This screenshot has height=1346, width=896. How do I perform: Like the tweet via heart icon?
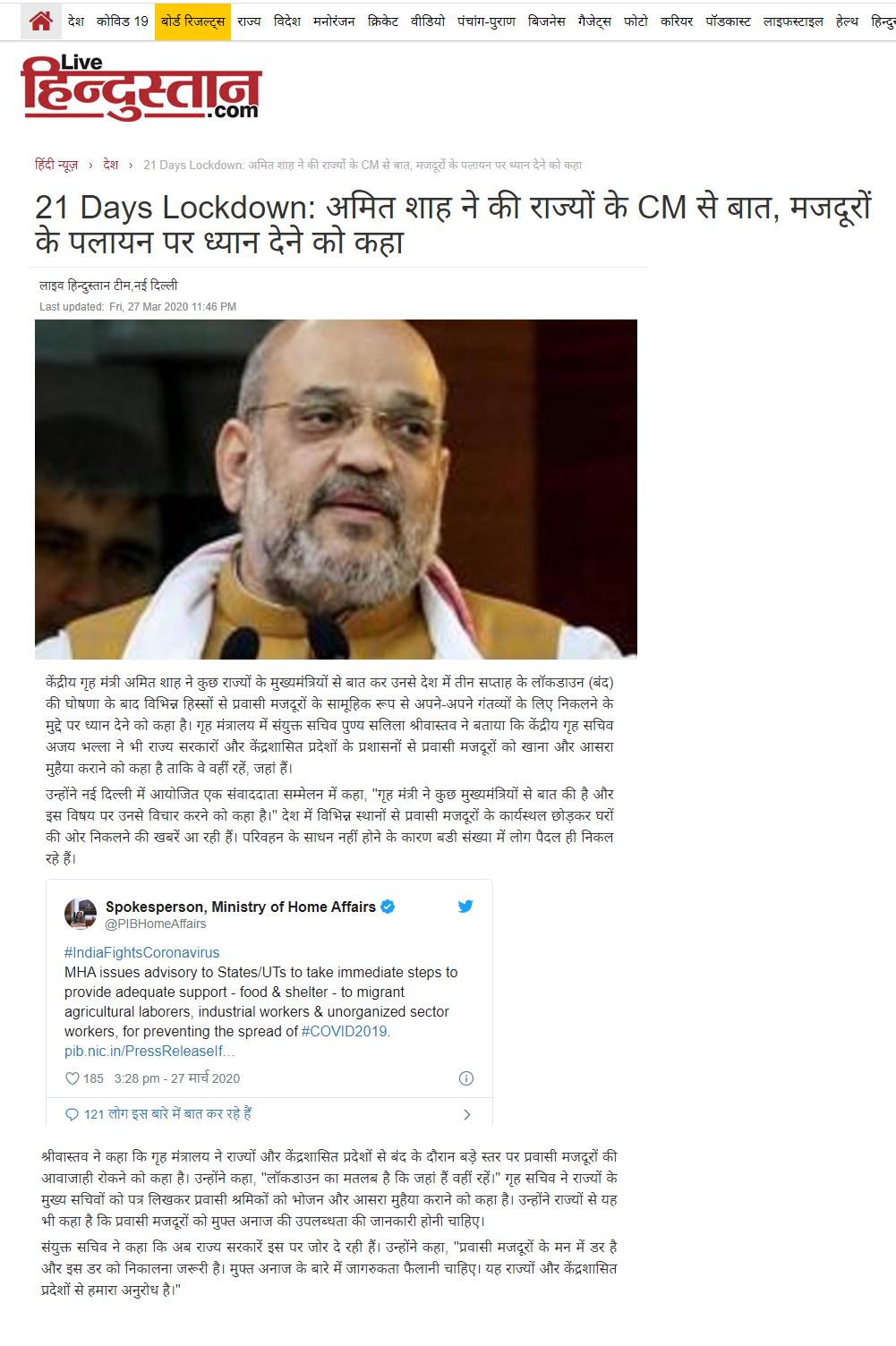(73, 1078)
